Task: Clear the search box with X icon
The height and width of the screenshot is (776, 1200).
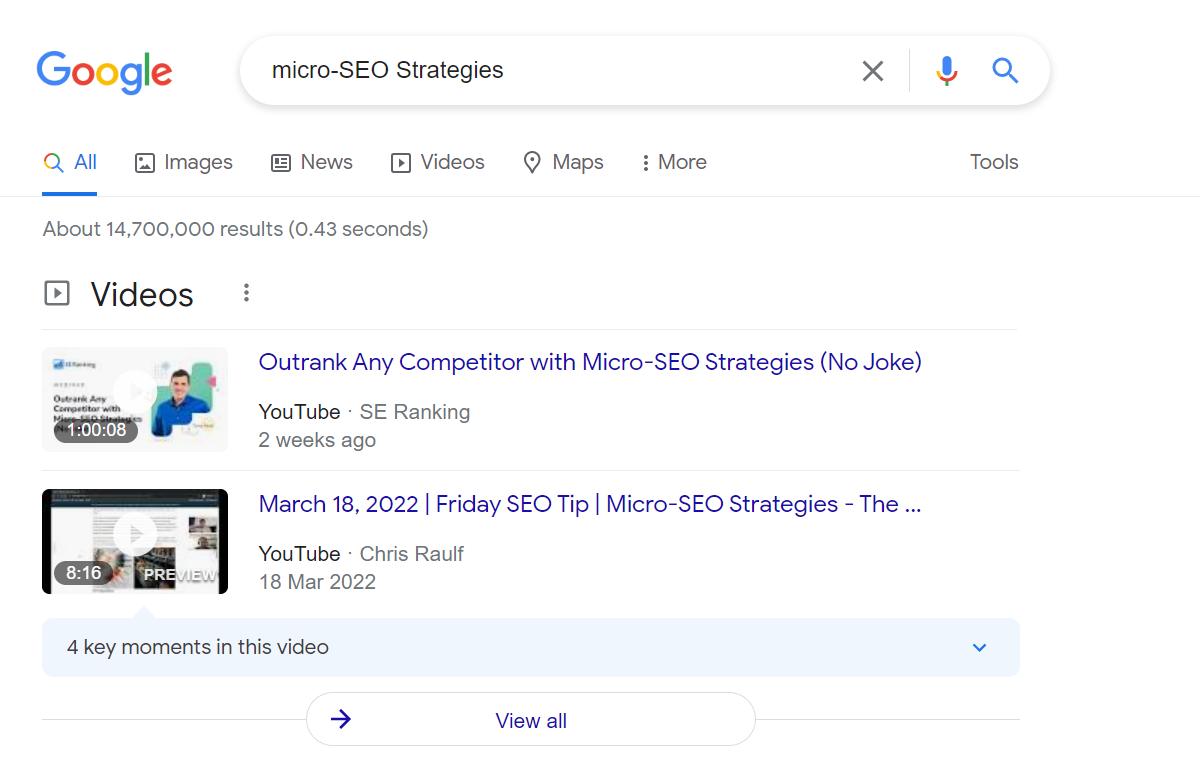Action: [x=872, y=71]
